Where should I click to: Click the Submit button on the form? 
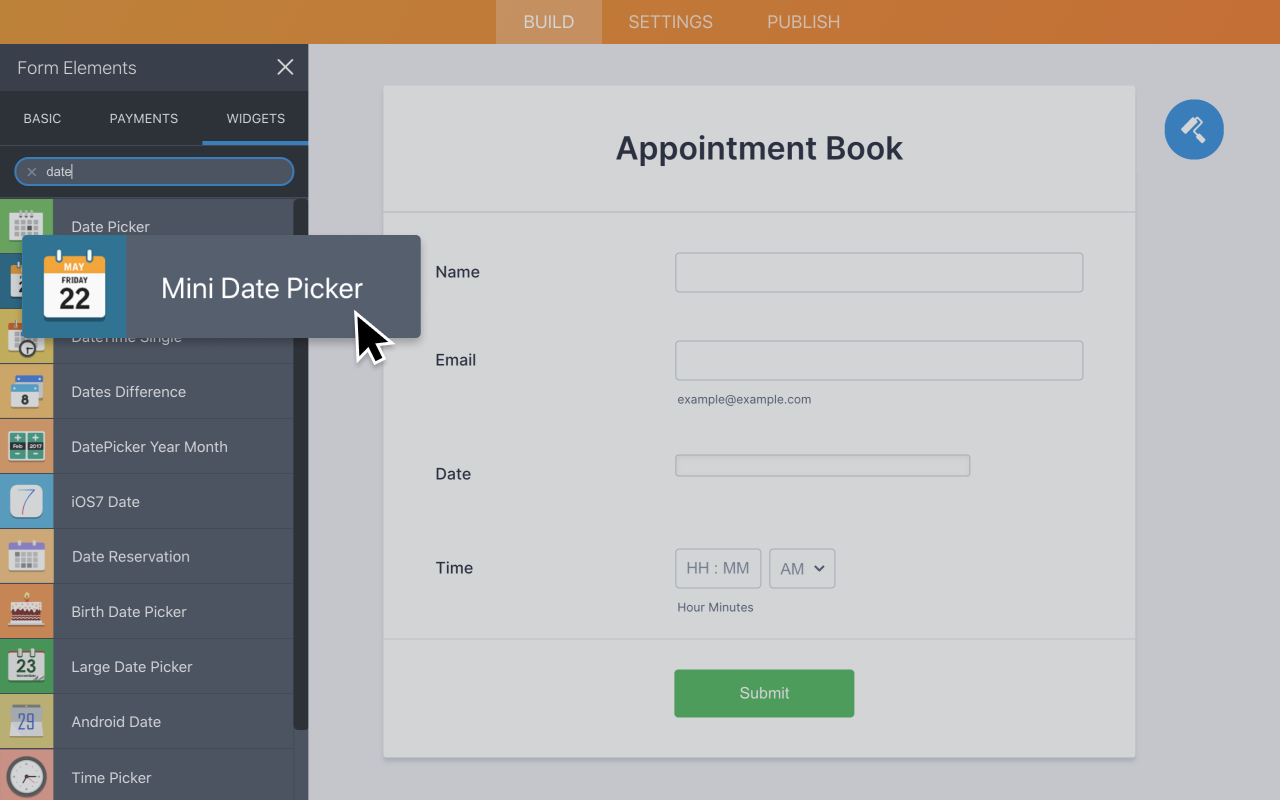[764, 693]
